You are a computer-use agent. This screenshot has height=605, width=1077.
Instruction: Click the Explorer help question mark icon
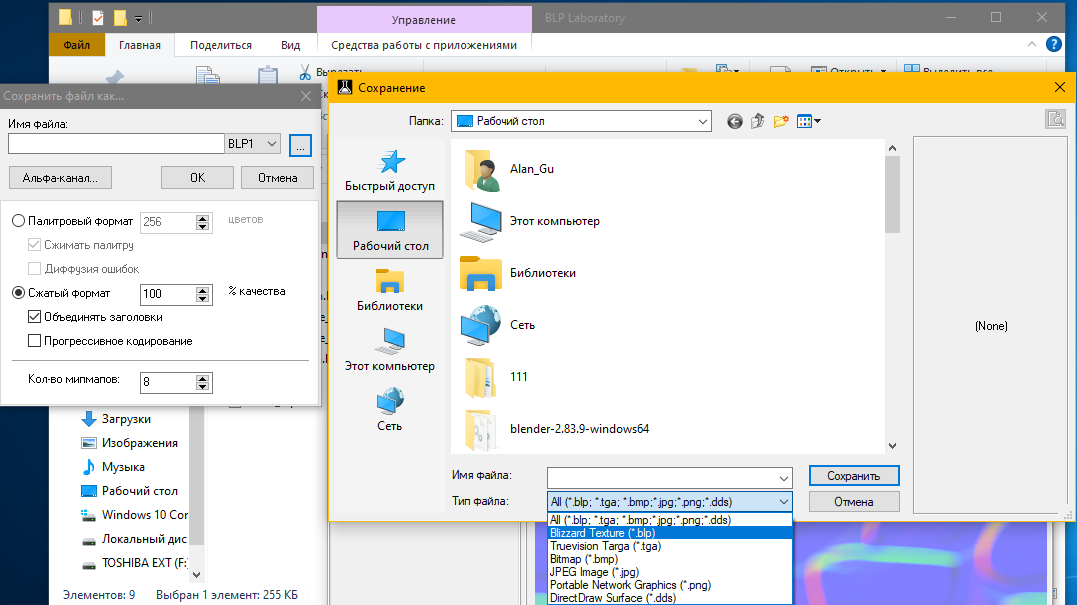1054,45
